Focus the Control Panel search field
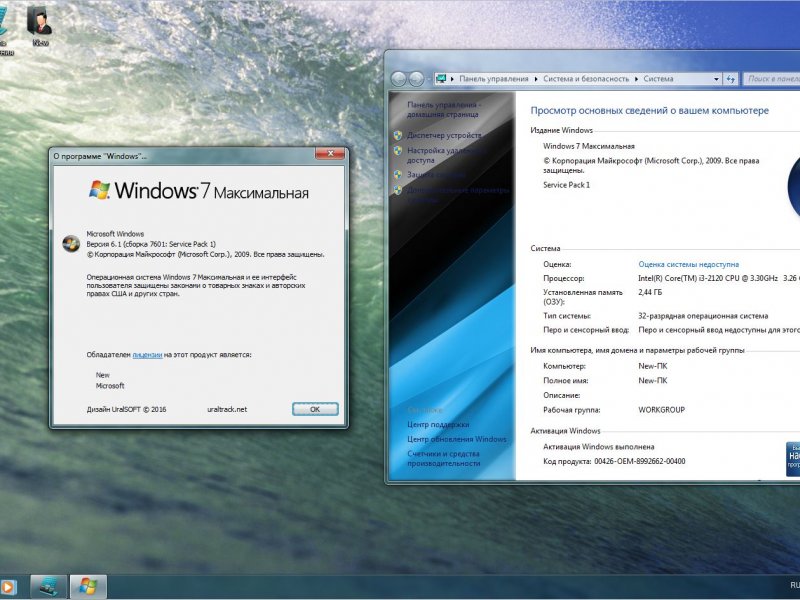This screenshot has width=800, height=600. [x=771, y=79]
